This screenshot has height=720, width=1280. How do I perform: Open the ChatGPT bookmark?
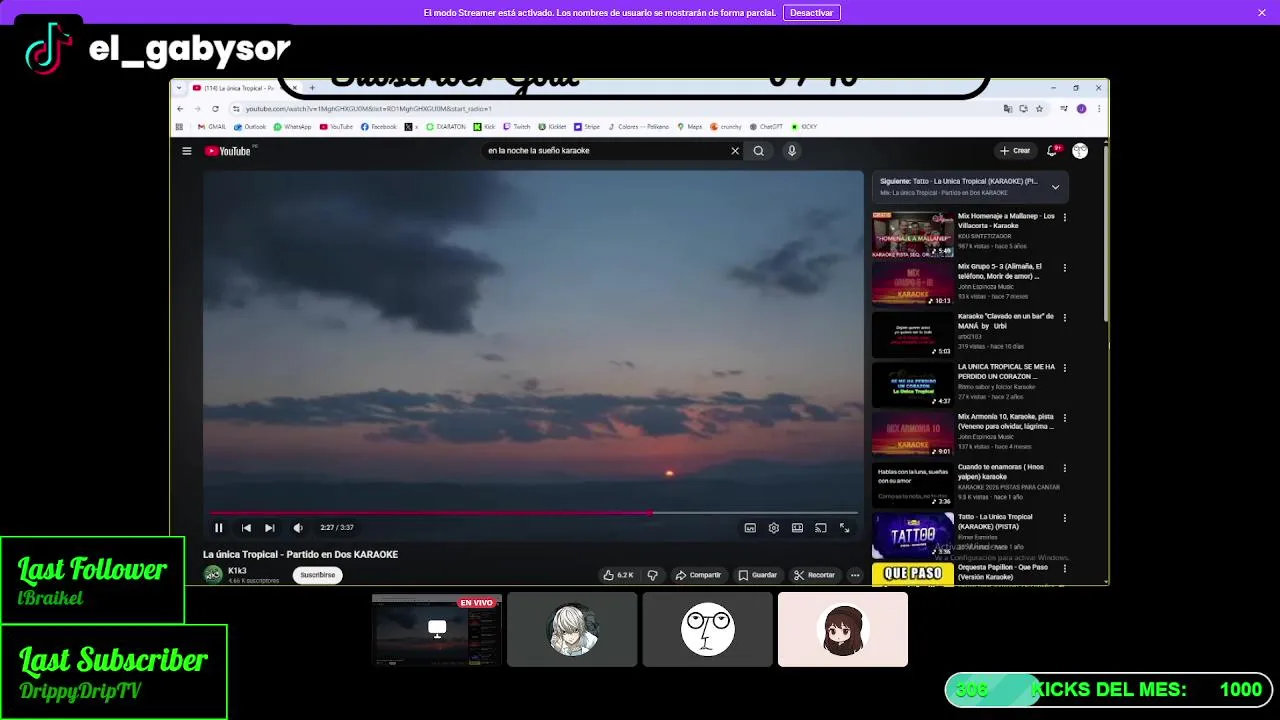(x=766, y=127)
